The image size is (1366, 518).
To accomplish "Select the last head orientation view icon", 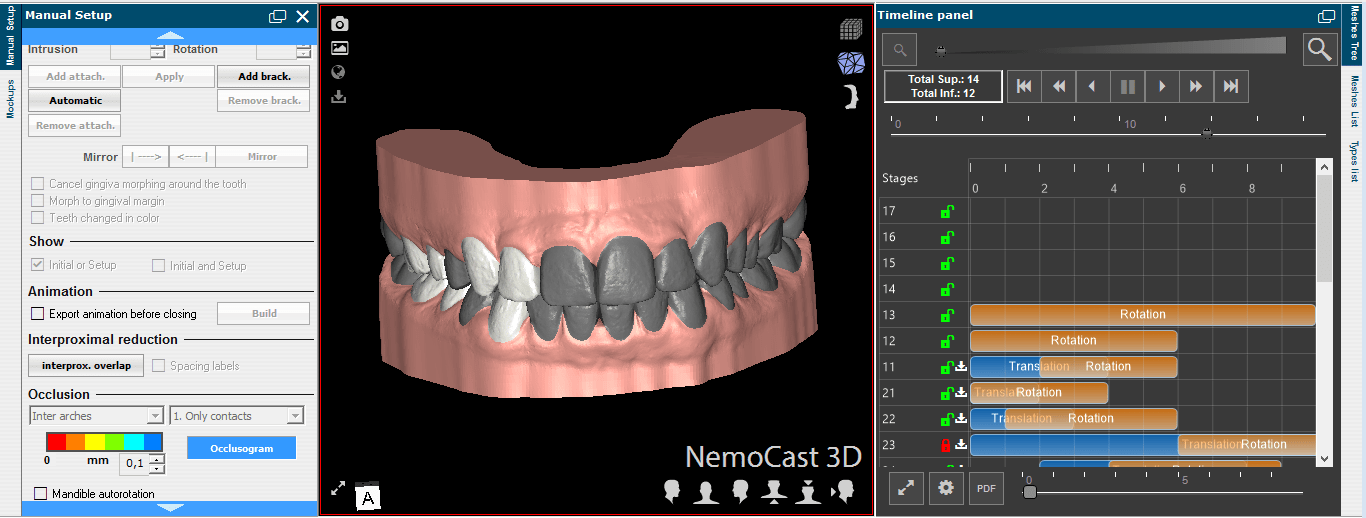I will tap(842, 491).
